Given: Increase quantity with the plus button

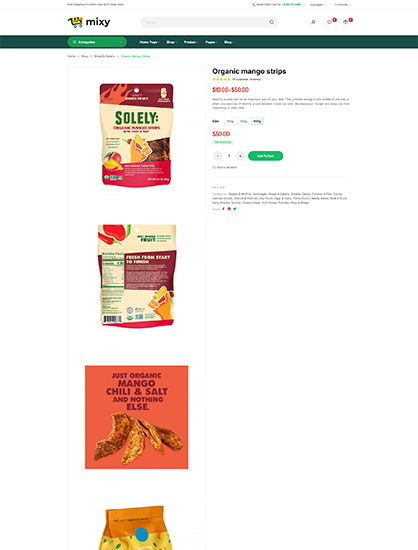Looking at the screenshot, I should pyautogui.click(x=240, y=156).
